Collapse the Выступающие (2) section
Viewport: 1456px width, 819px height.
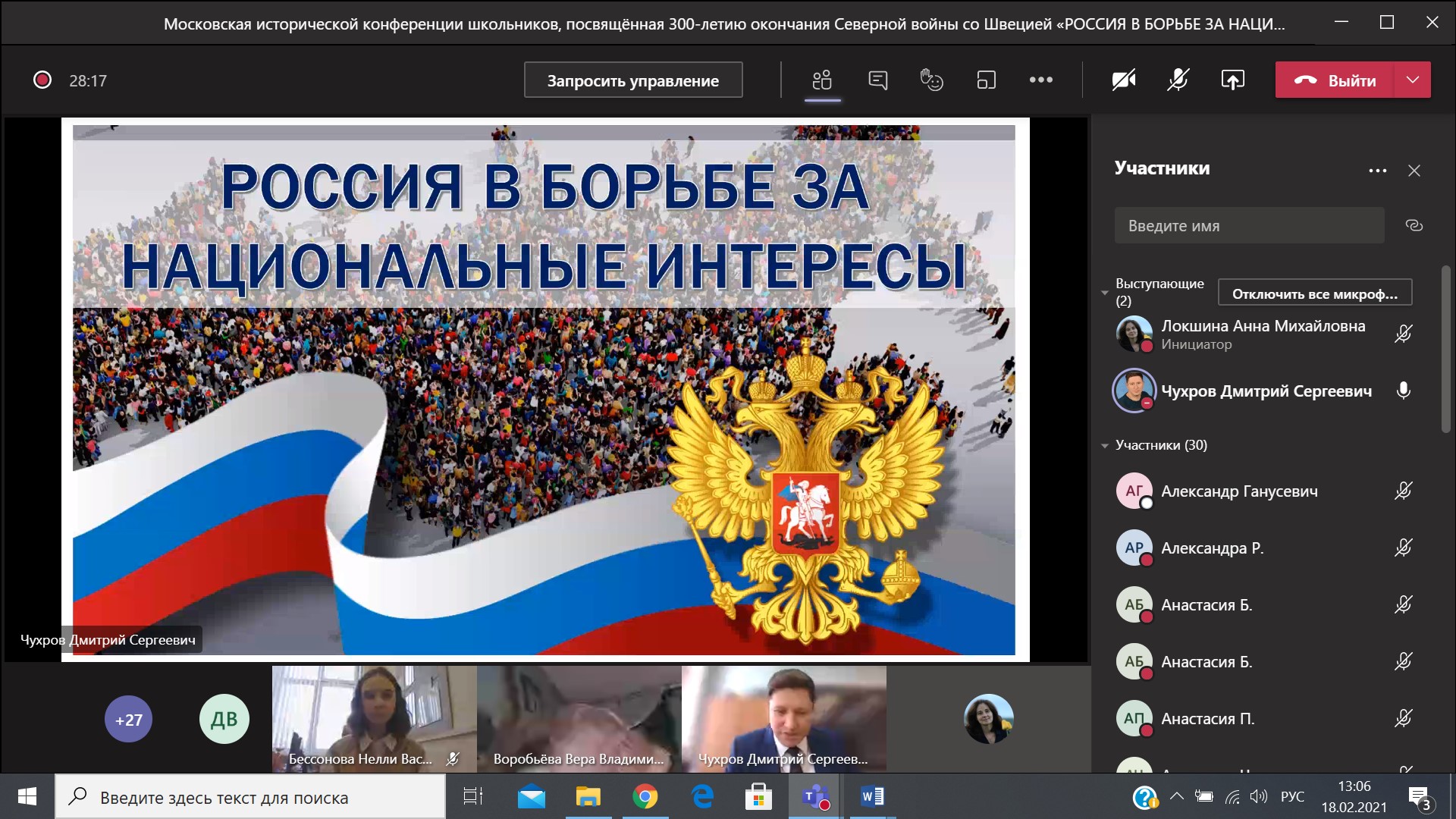[1105, 293]
